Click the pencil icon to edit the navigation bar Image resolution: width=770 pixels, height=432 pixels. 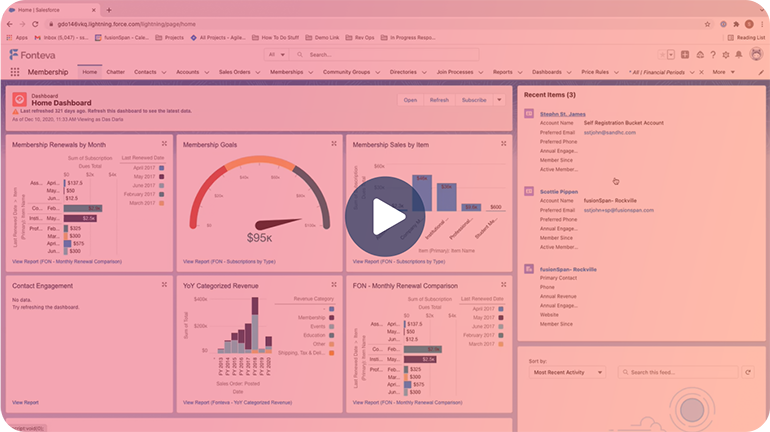(x=761, y=72)
